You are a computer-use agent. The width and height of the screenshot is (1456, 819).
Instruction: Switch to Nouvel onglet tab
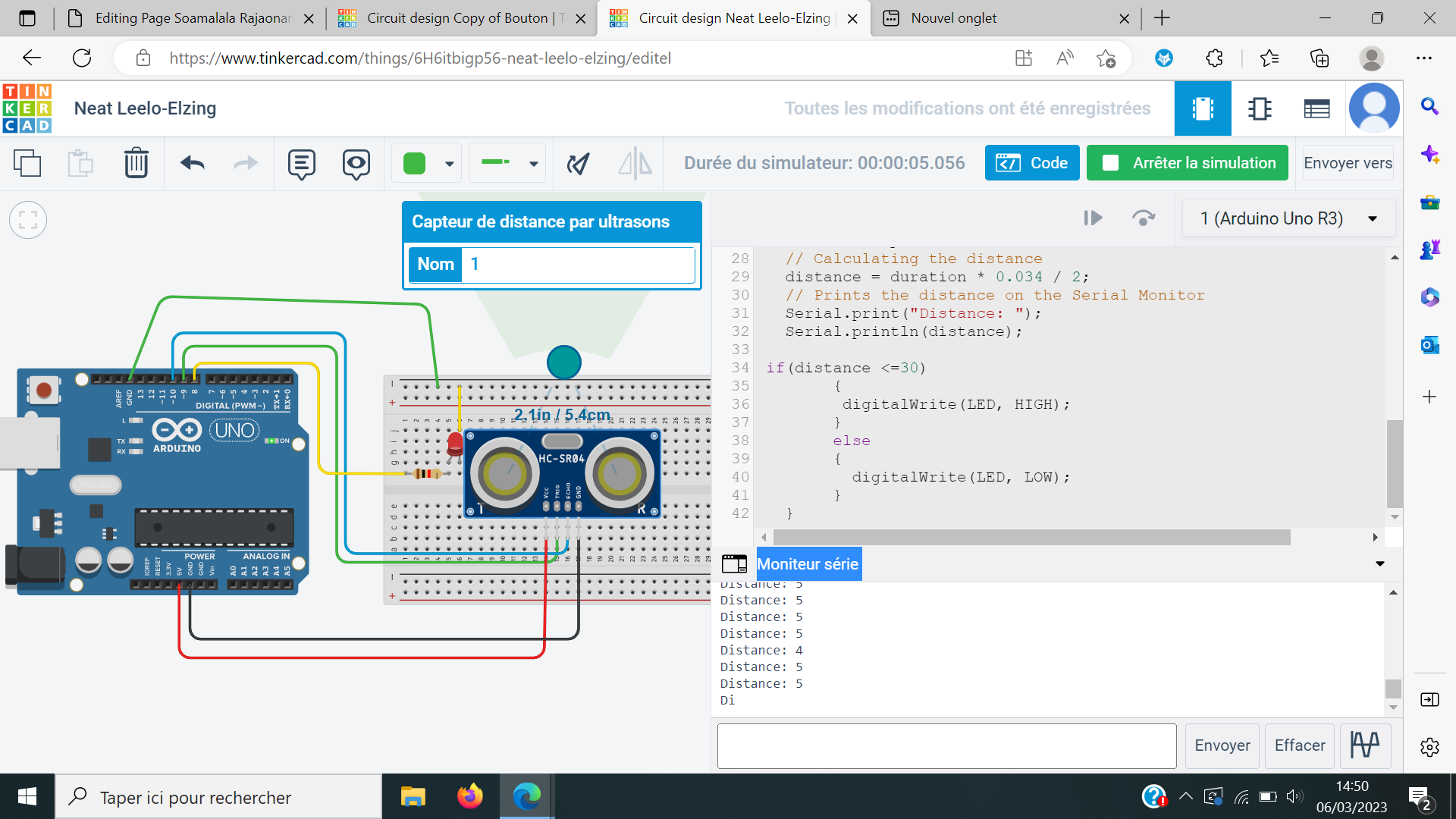click(x=1006, y=18)
